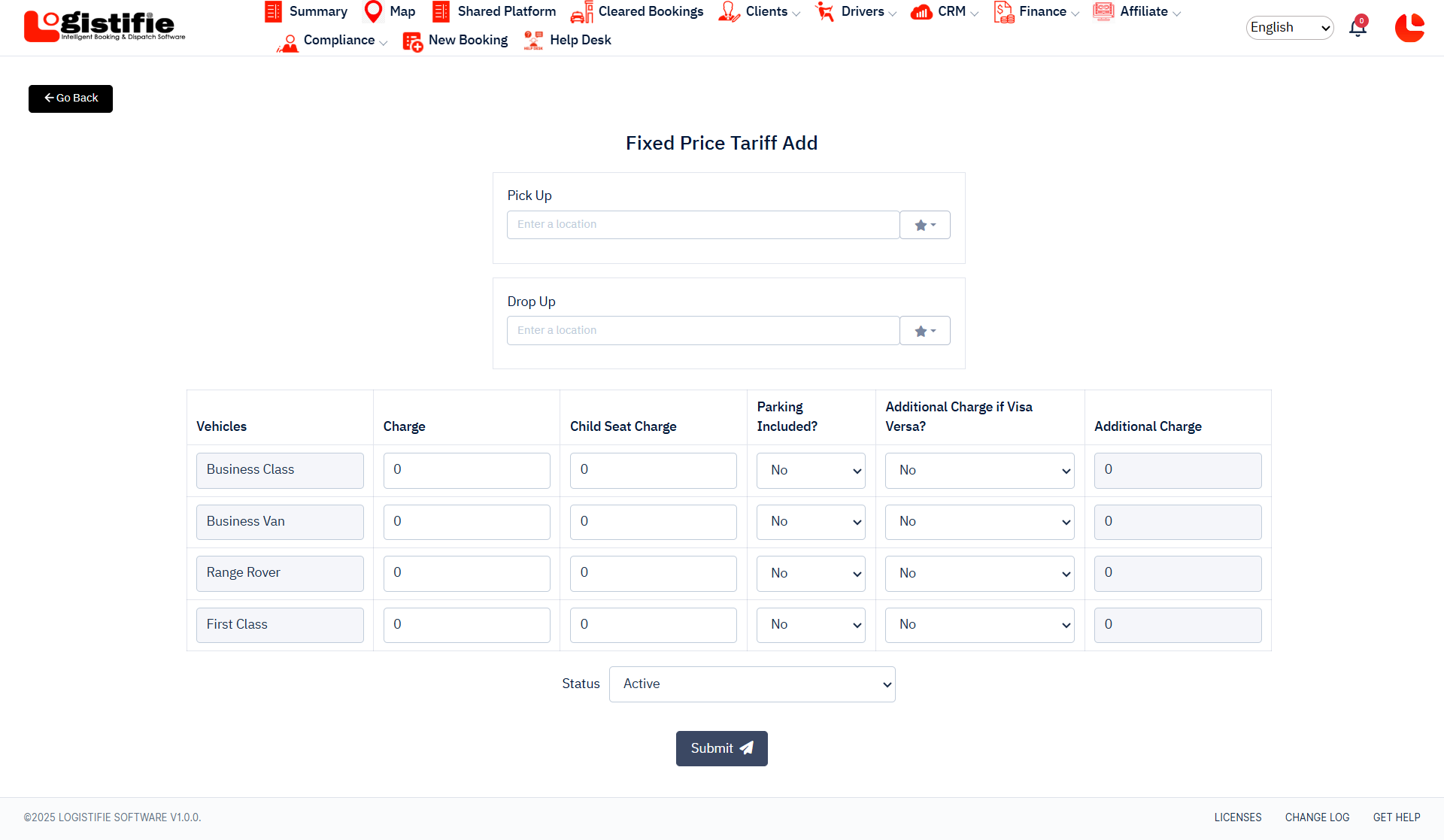Expand the Compliance menu
Image resolution: width=1444 pixels, height=840 pixels.
(339, 41)
